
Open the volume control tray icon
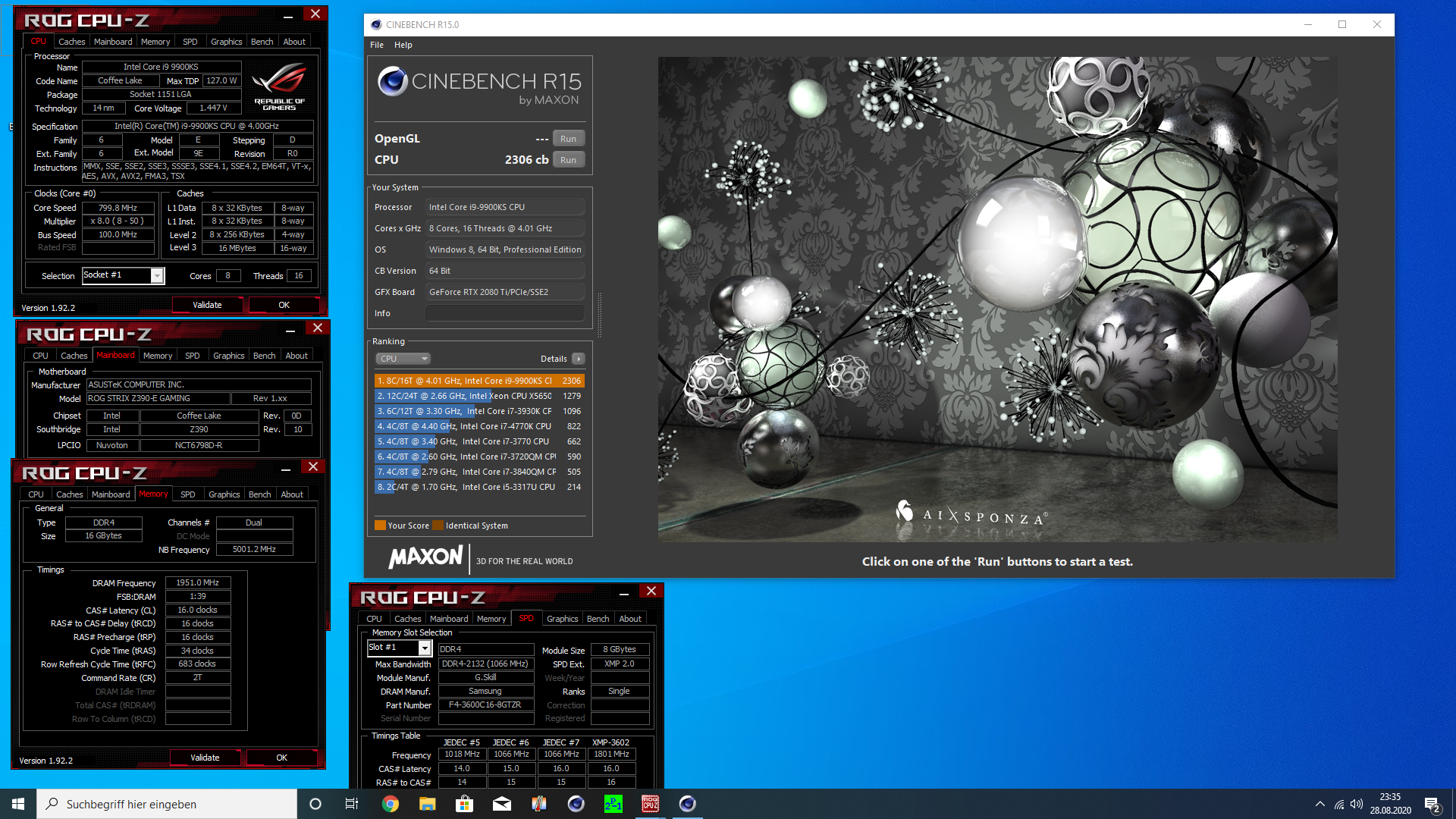coord(1357,804)
